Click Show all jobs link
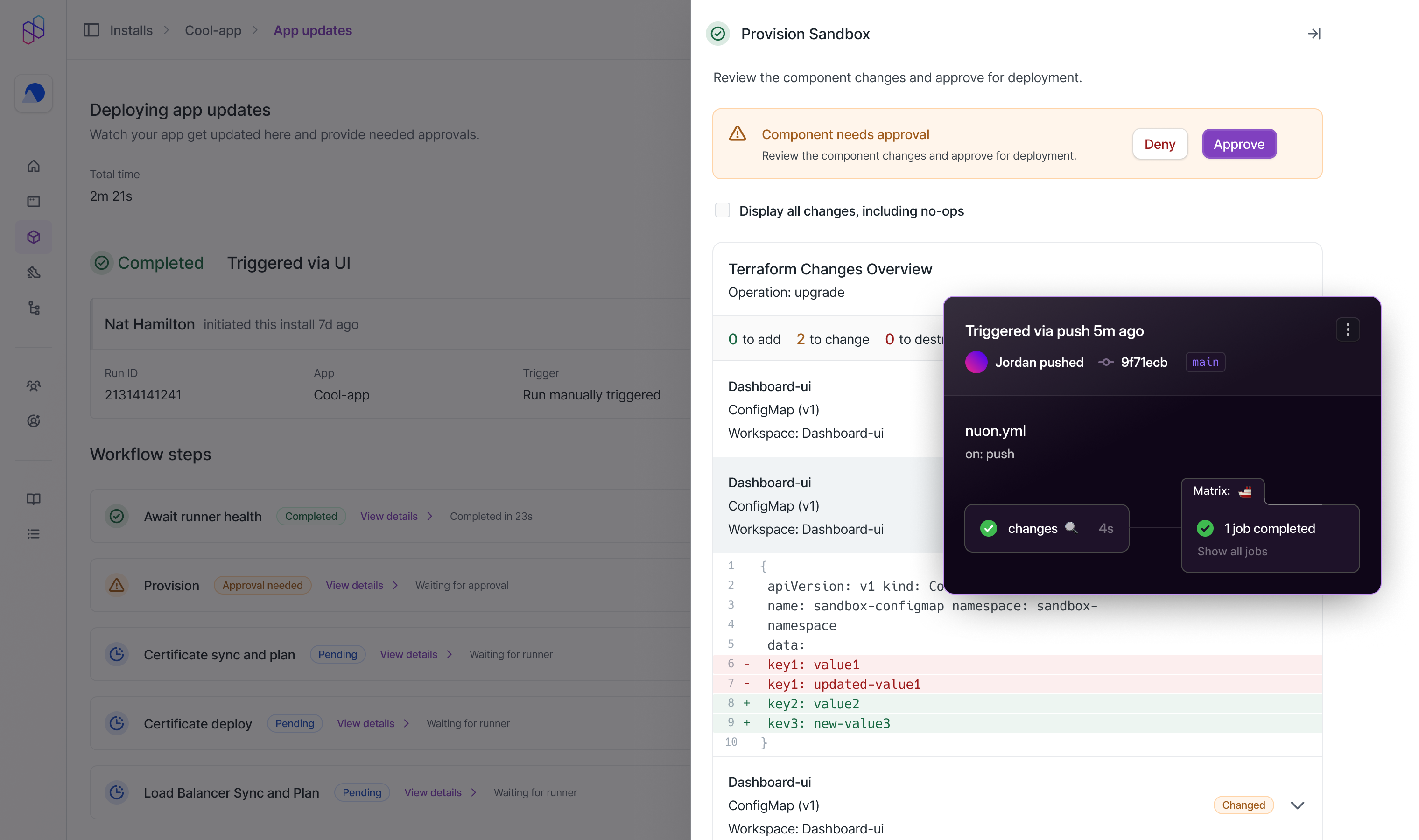The height and width of the screenshot is (840, 1419). [x=1232, y=551]
